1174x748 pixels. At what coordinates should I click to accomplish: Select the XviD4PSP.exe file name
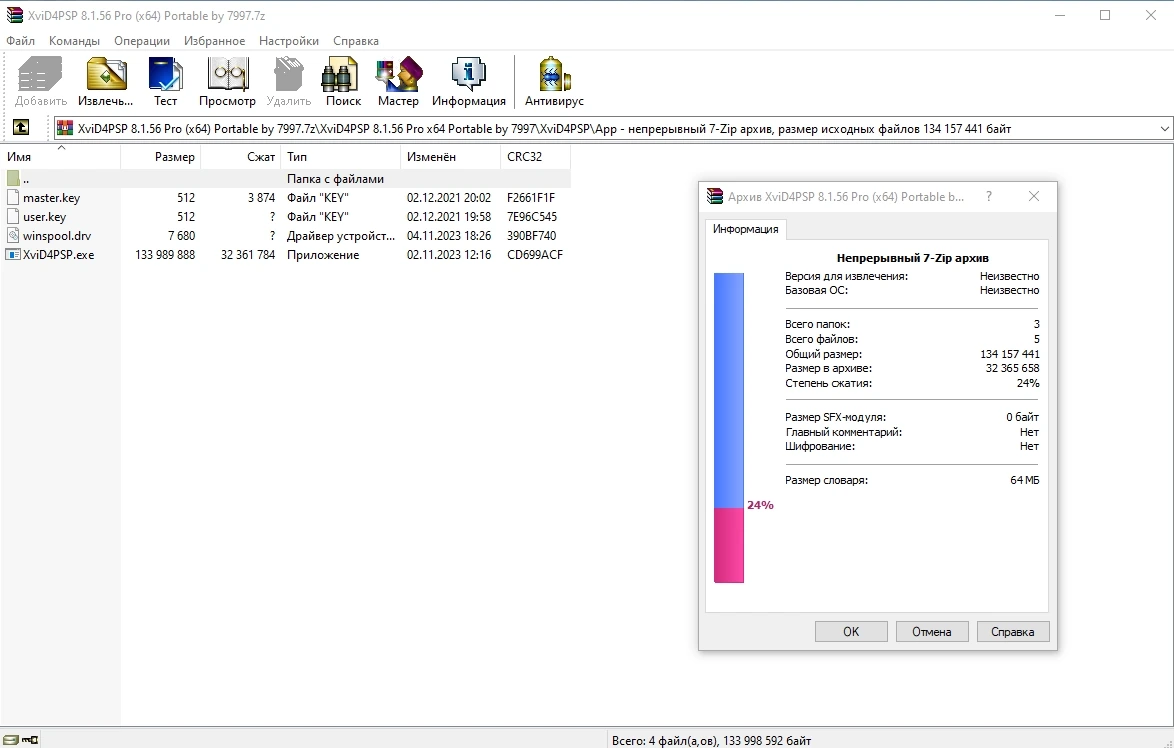[x=58, y=255]
